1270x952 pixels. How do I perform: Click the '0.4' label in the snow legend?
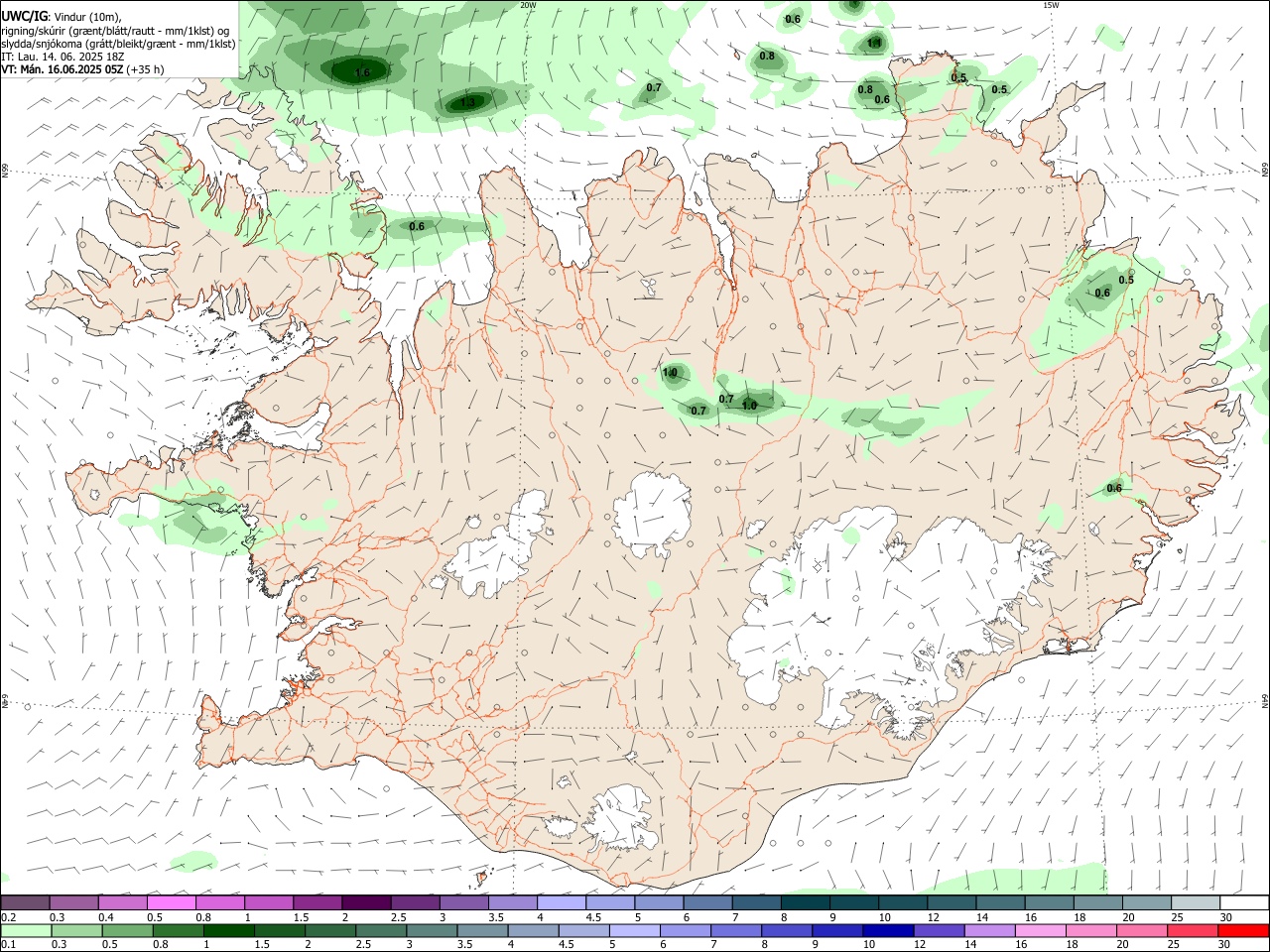click(x=105, y=917)
